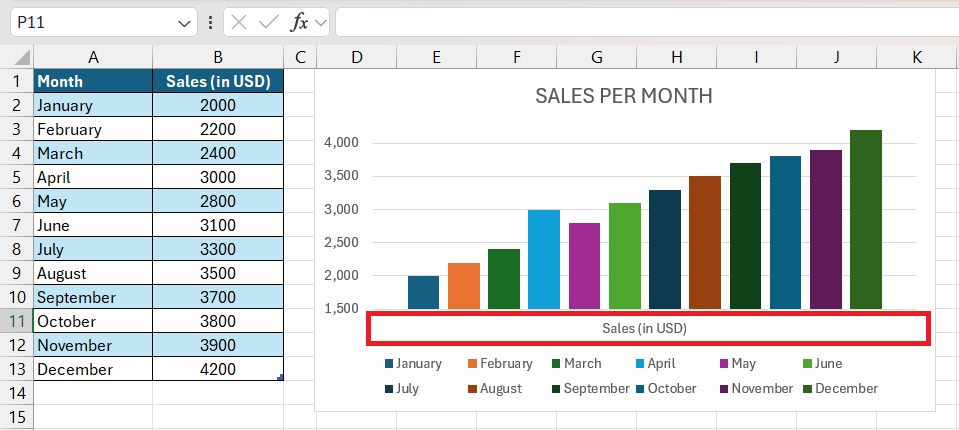This screenshot has width=959, height=430.
Task: Click the cell containing 2800
Action: click(x=218, y=201)
